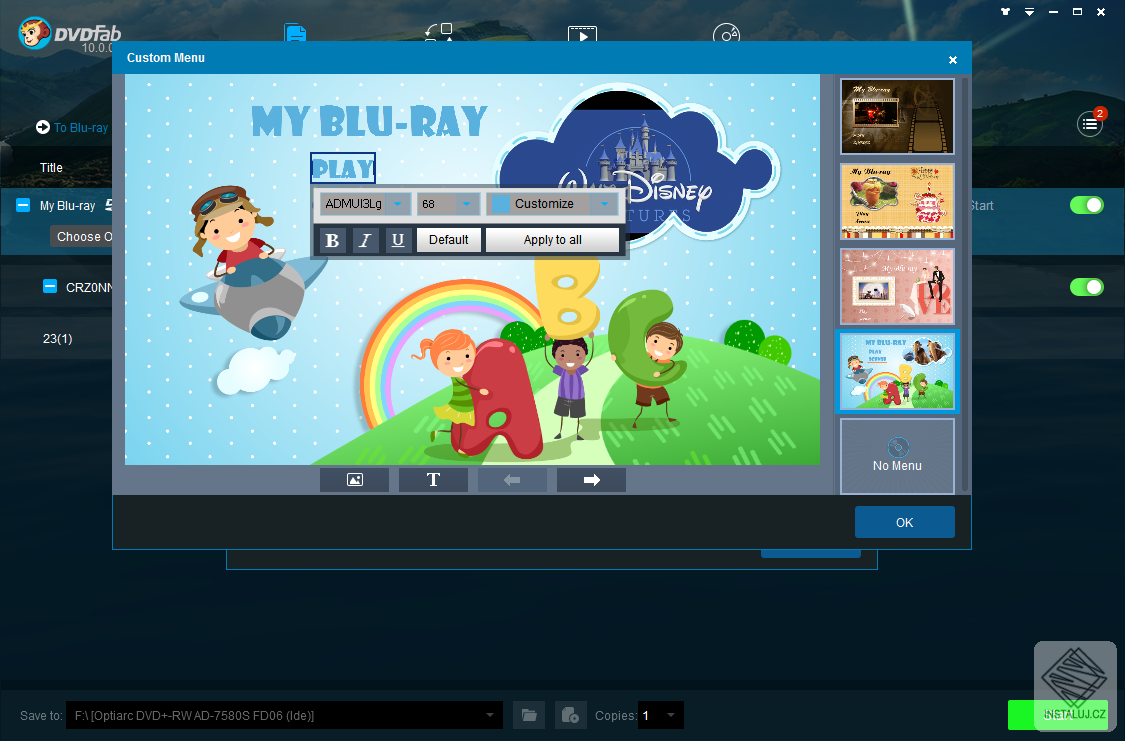Click the Title column header
The width and height of the screenshot is (1125, 741).
click(x=51, y=167)
